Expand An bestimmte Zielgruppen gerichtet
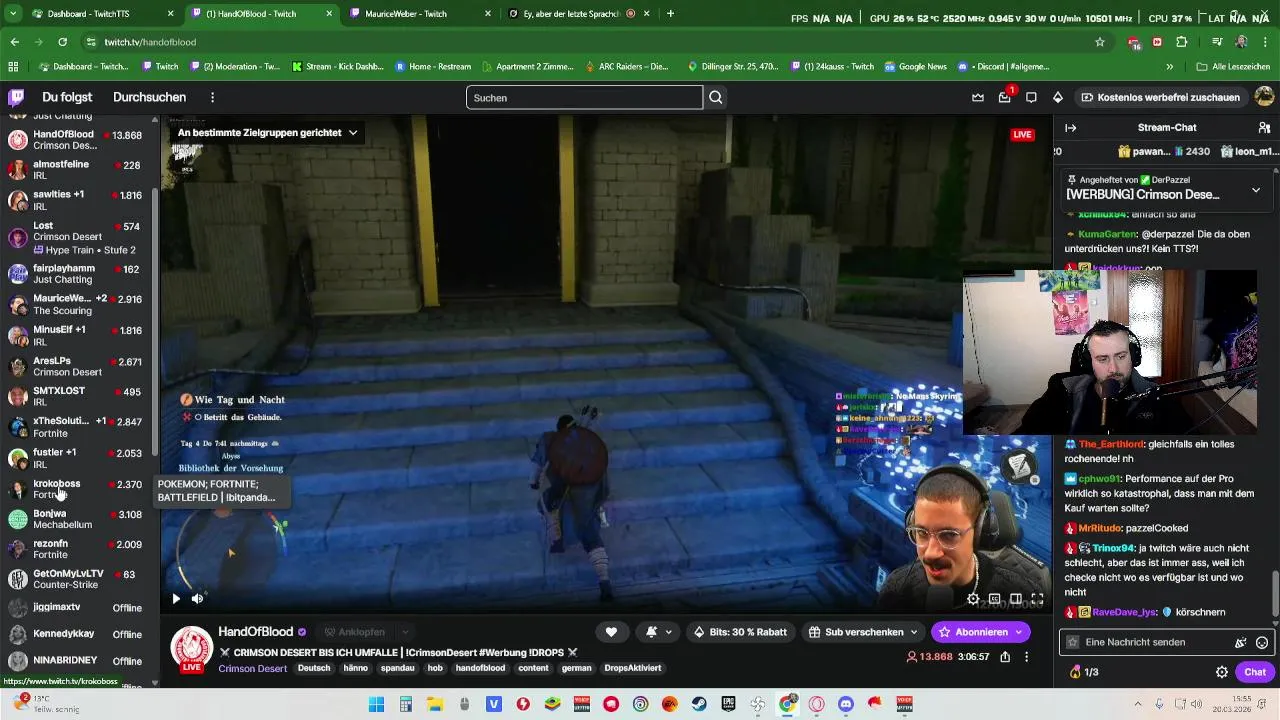Image resolution: width=1280 pixels, height=720 pixels. pos(267,132)
